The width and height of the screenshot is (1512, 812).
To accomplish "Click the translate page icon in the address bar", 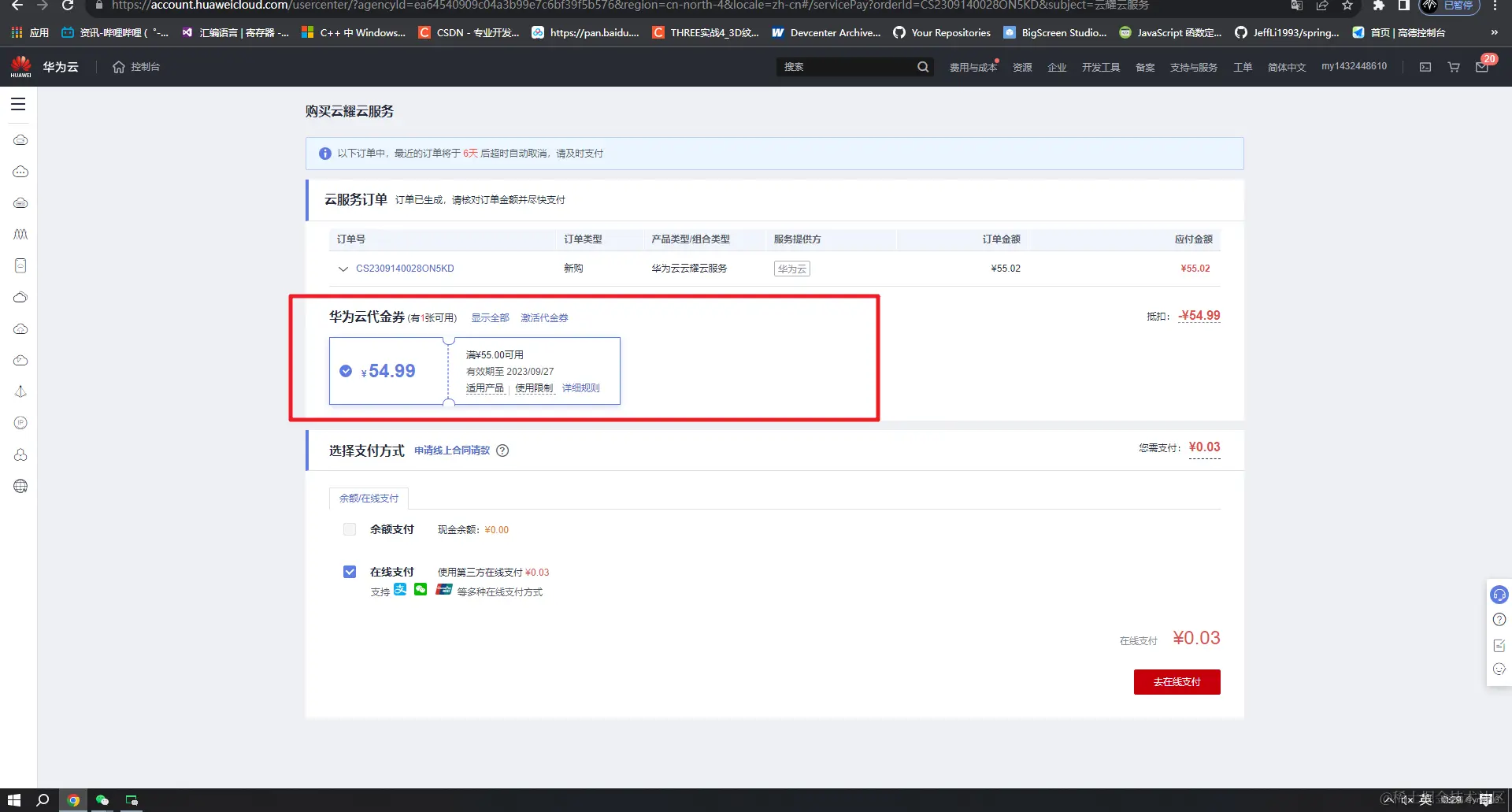I will coord(1297,6).
